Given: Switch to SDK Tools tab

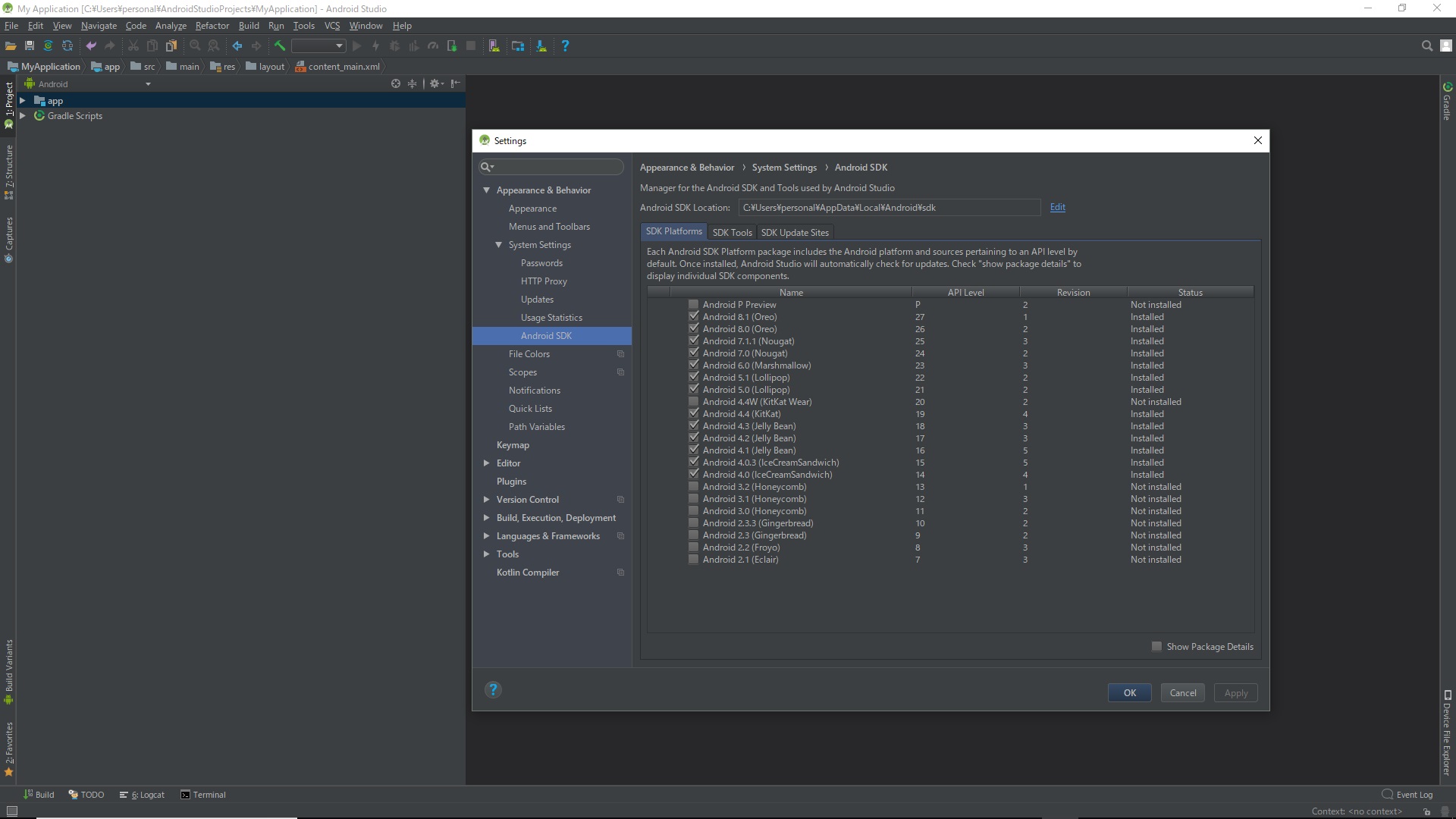Looking at the screenshot, I should coord(732,232).
